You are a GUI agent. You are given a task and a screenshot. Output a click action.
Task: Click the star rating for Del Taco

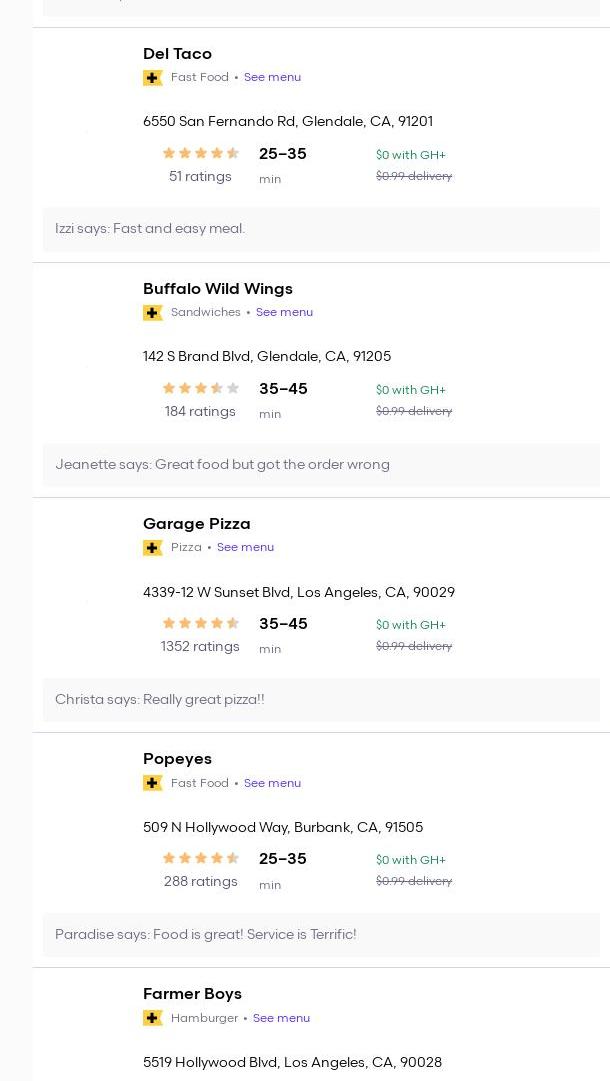click(x=200, y=153)
